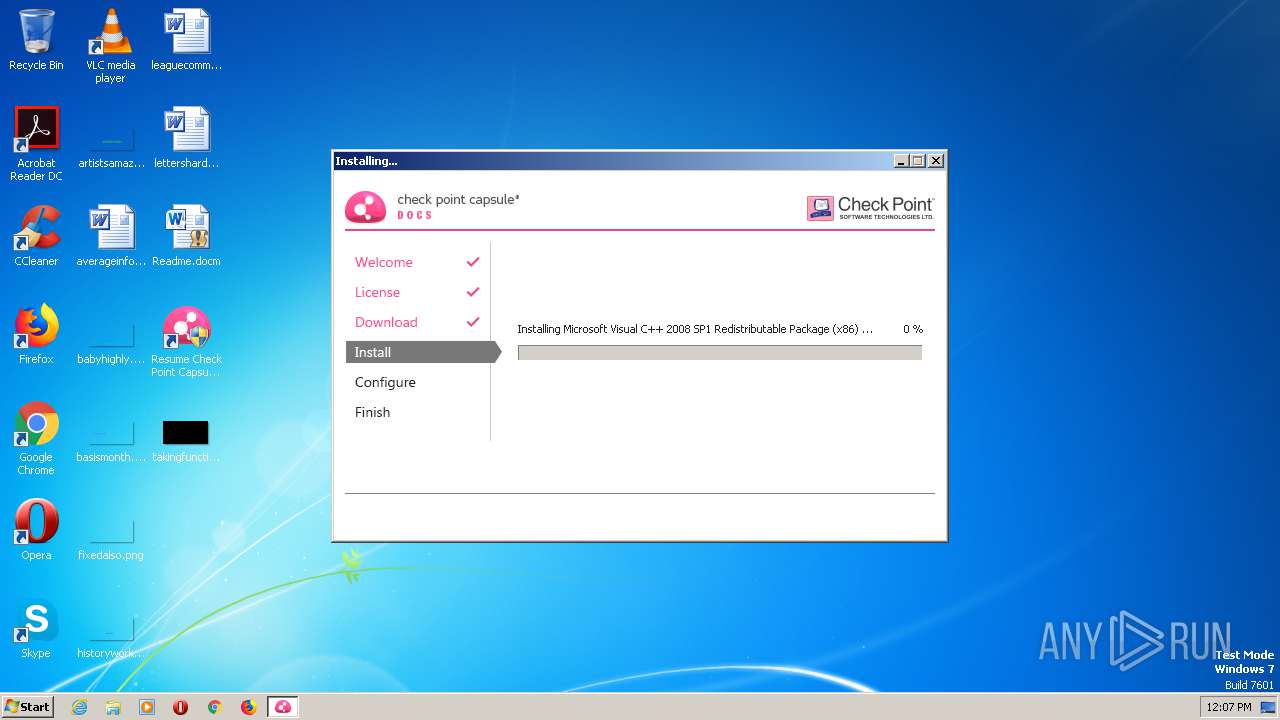Select the Finish step in installer
This screenshot has height=720, width=1280.
(372, 412)
